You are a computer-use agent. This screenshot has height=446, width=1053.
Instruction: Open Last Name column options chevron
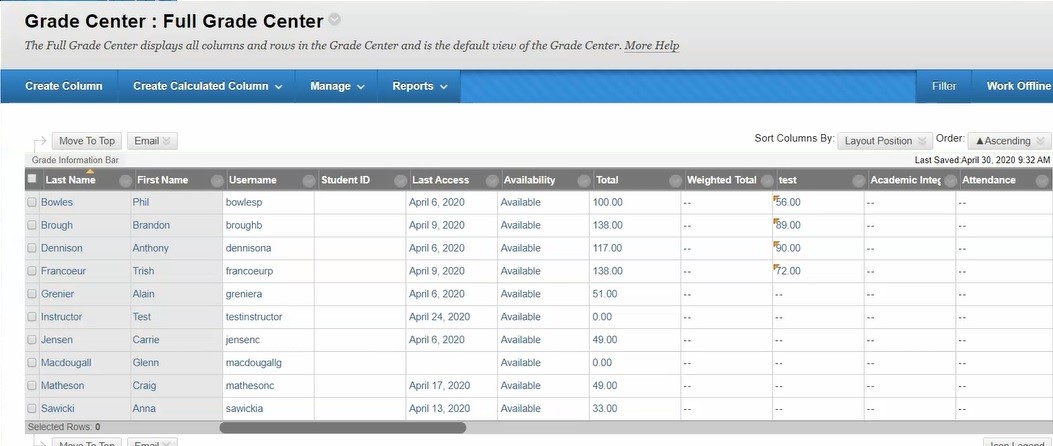pos(126,181)
